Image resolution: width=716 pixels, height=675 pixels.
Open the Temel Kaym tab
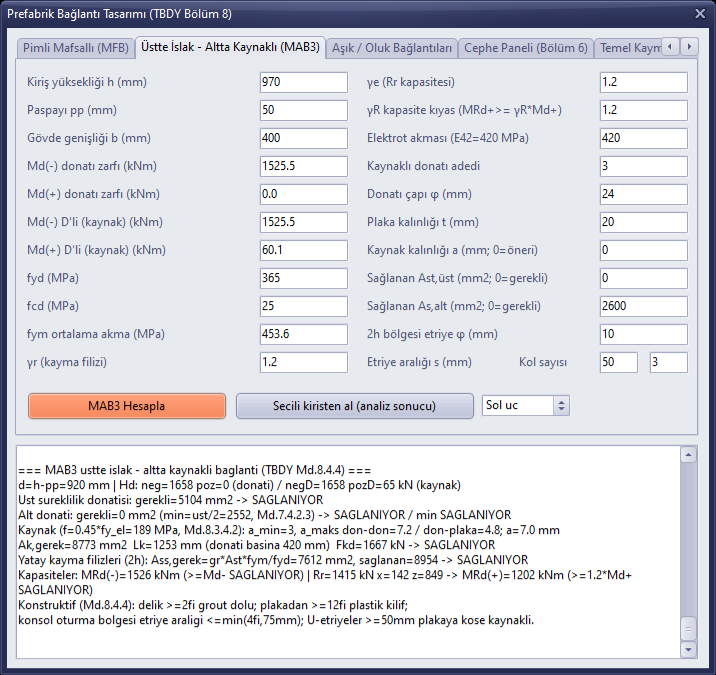point(629,48)
